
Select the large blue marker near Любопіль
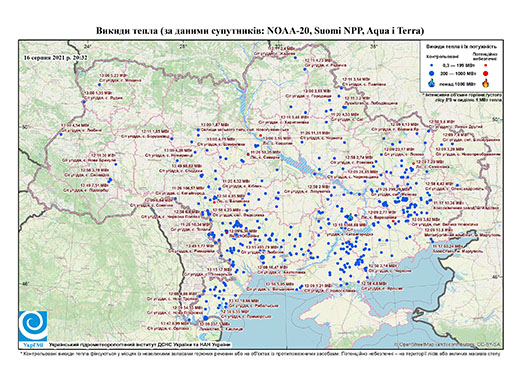click(x=262, y=257)
